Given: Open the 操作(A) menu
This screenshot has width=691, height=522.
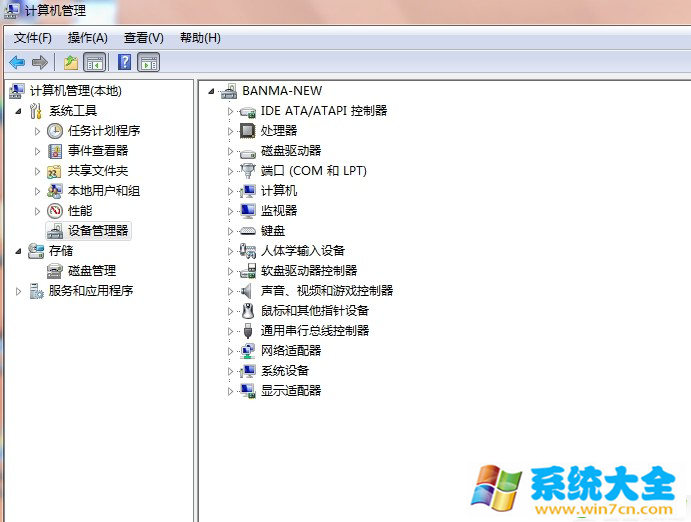Looking at the screenshot, I should click(87, 38).
